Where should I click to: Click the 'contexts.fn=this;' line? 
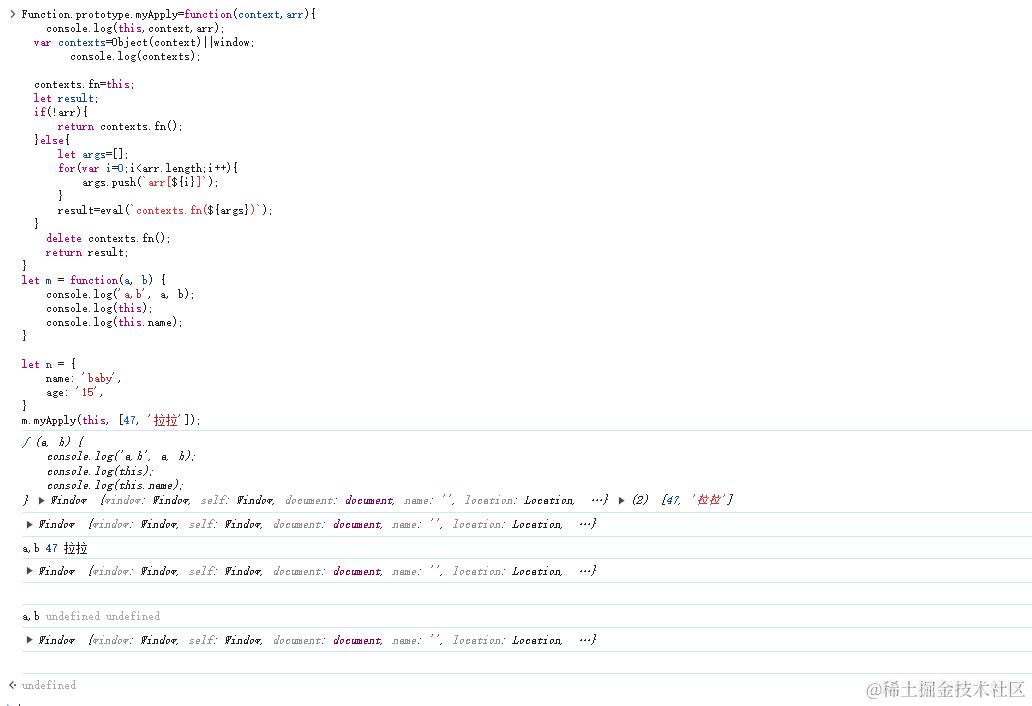click(x=84, y=84)
